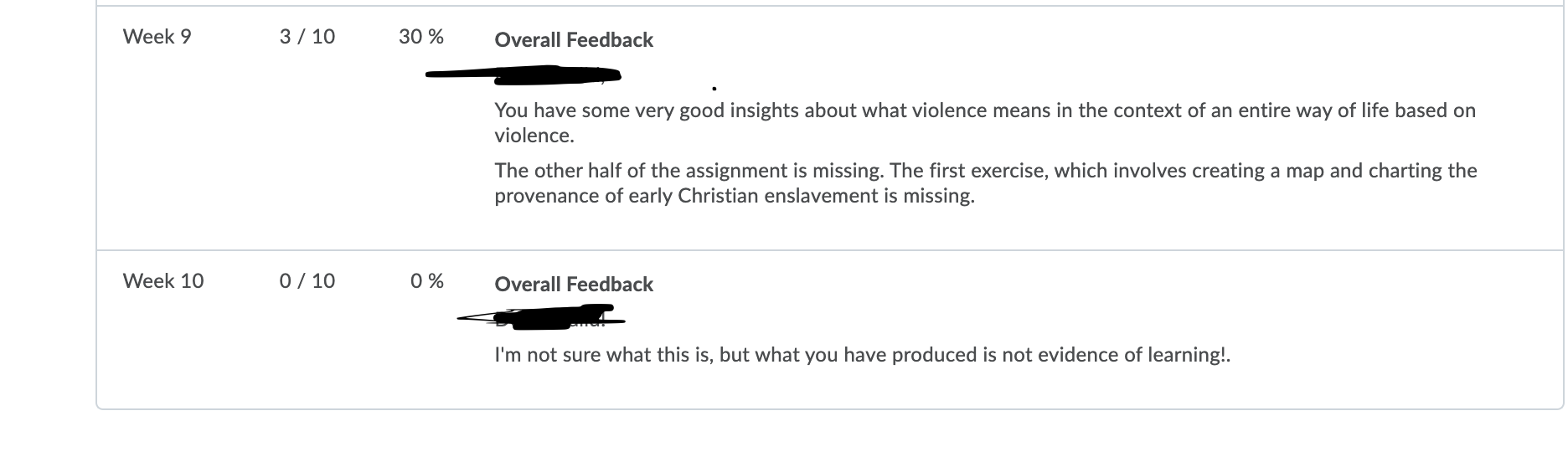Click redacted grader name under Week 9
1568x457 pixels.
tap(524, 77)
